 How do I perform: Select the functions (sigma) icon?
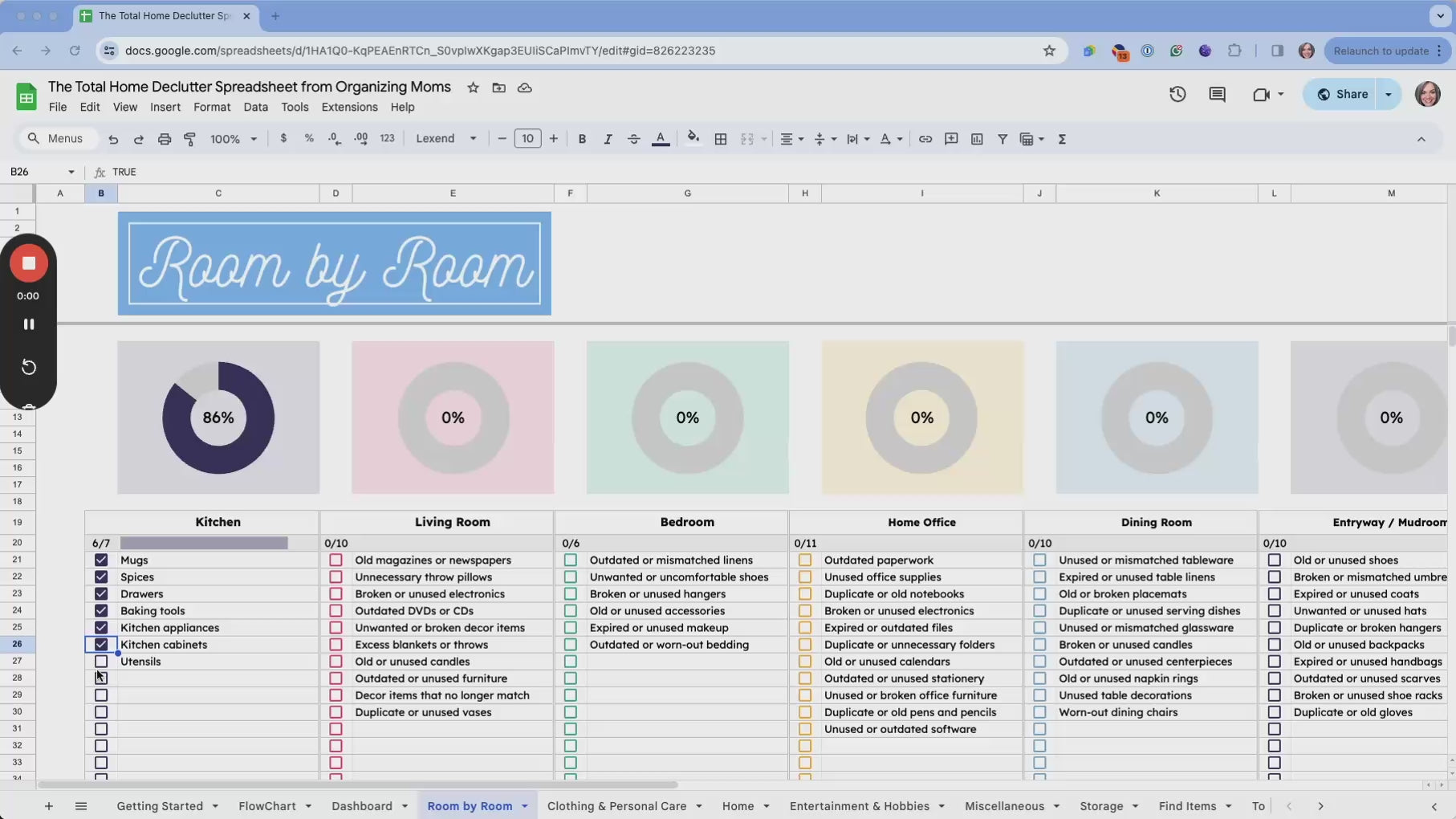(x=1062, y=139)
